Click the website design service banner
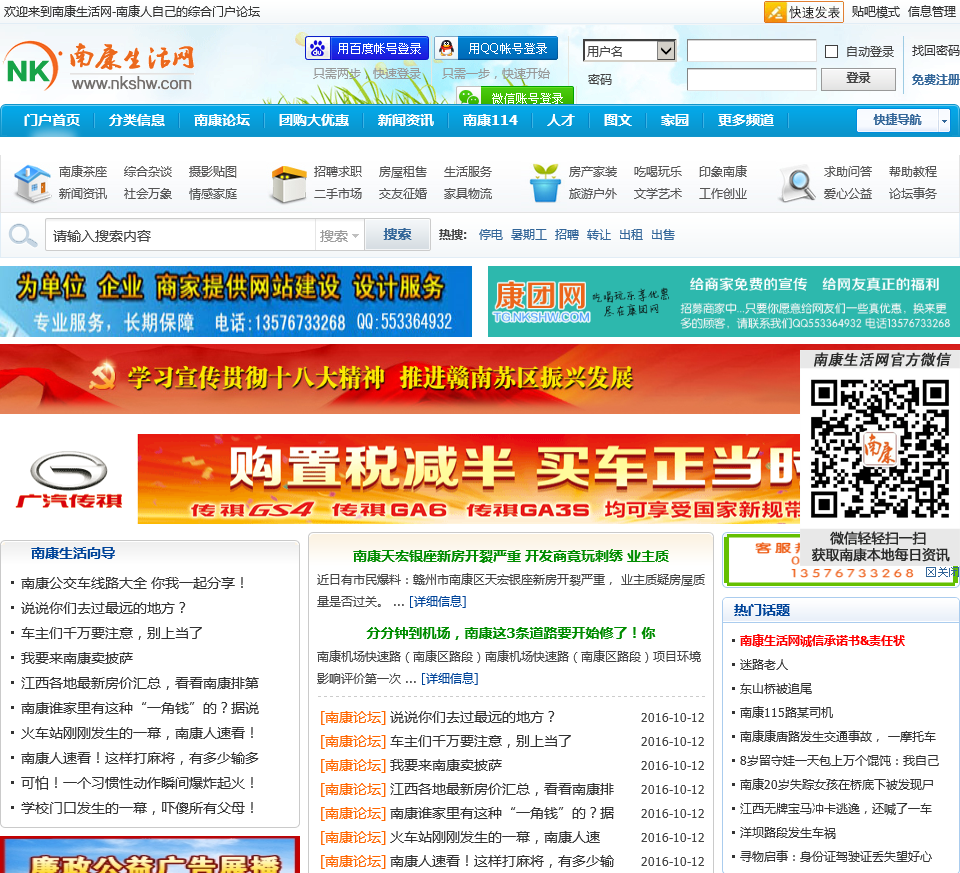Image resolution: width=960 pixels, height=873 pixels. (x=236, y=301)
